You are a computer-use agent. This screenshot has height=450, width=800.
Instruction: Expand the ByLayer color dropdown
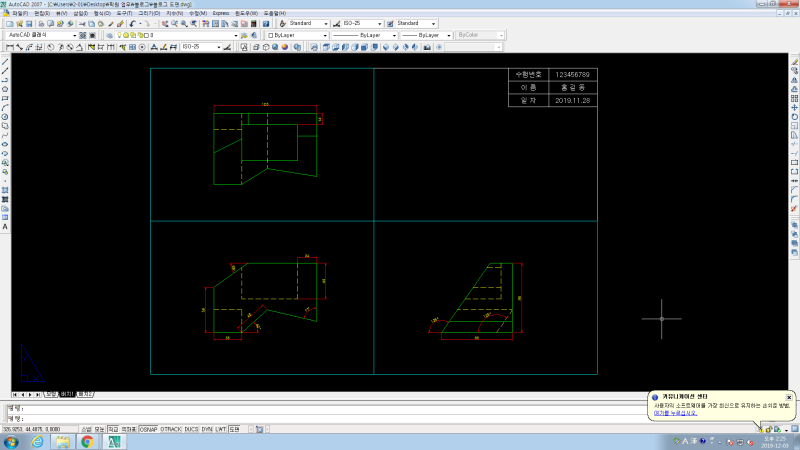[297, 35]
